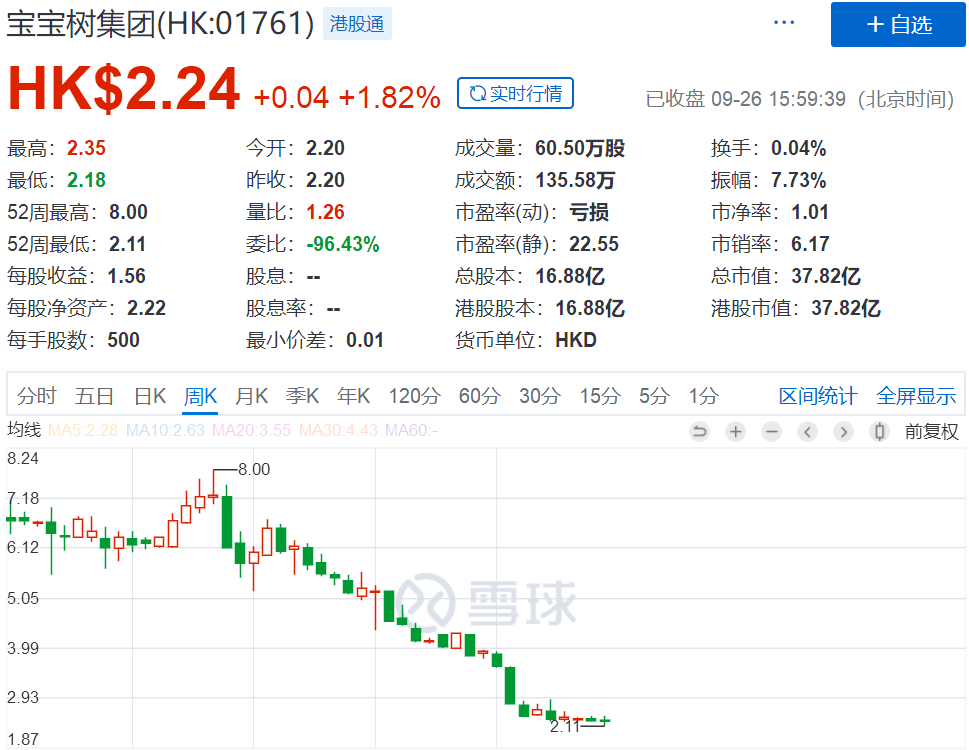The width and height of the screenshot is (969, 750).
Task: Open the 全屏显示 fullscreen link
Action: tap(916, 396)
